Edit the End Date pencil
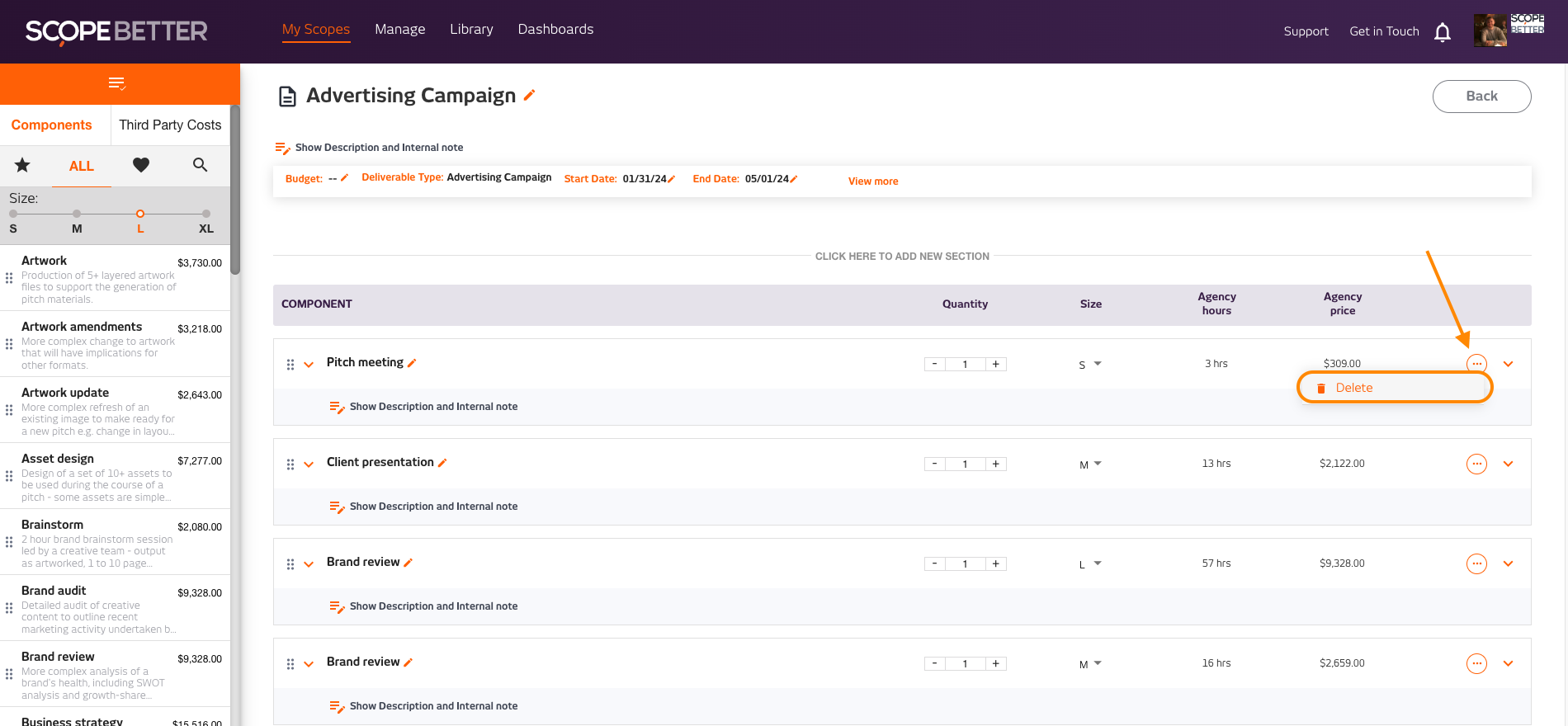Screen dimensions: 1568x726 coord(793,179)
